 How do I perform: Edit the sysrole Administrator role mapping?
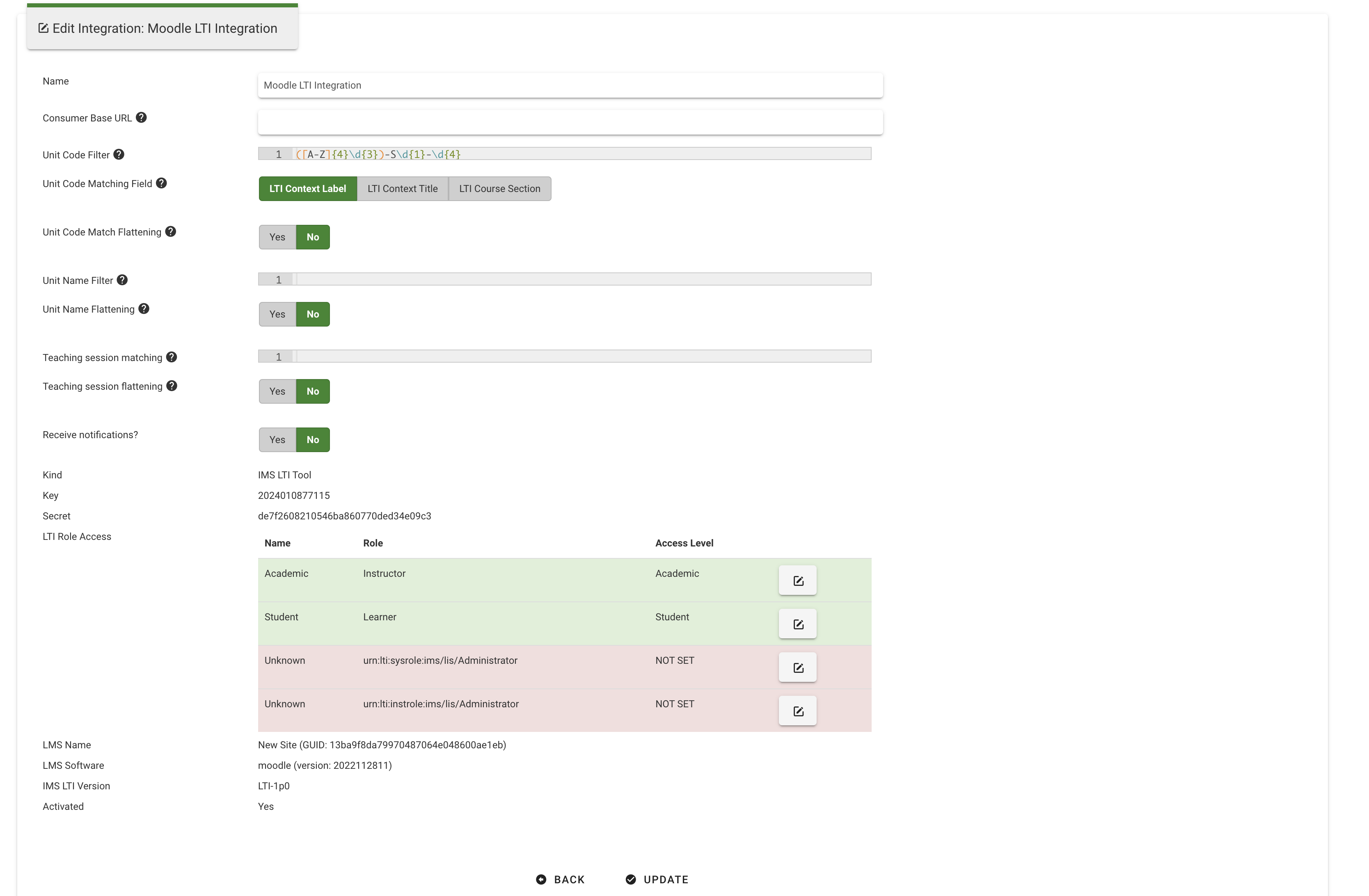pos(797,667)
